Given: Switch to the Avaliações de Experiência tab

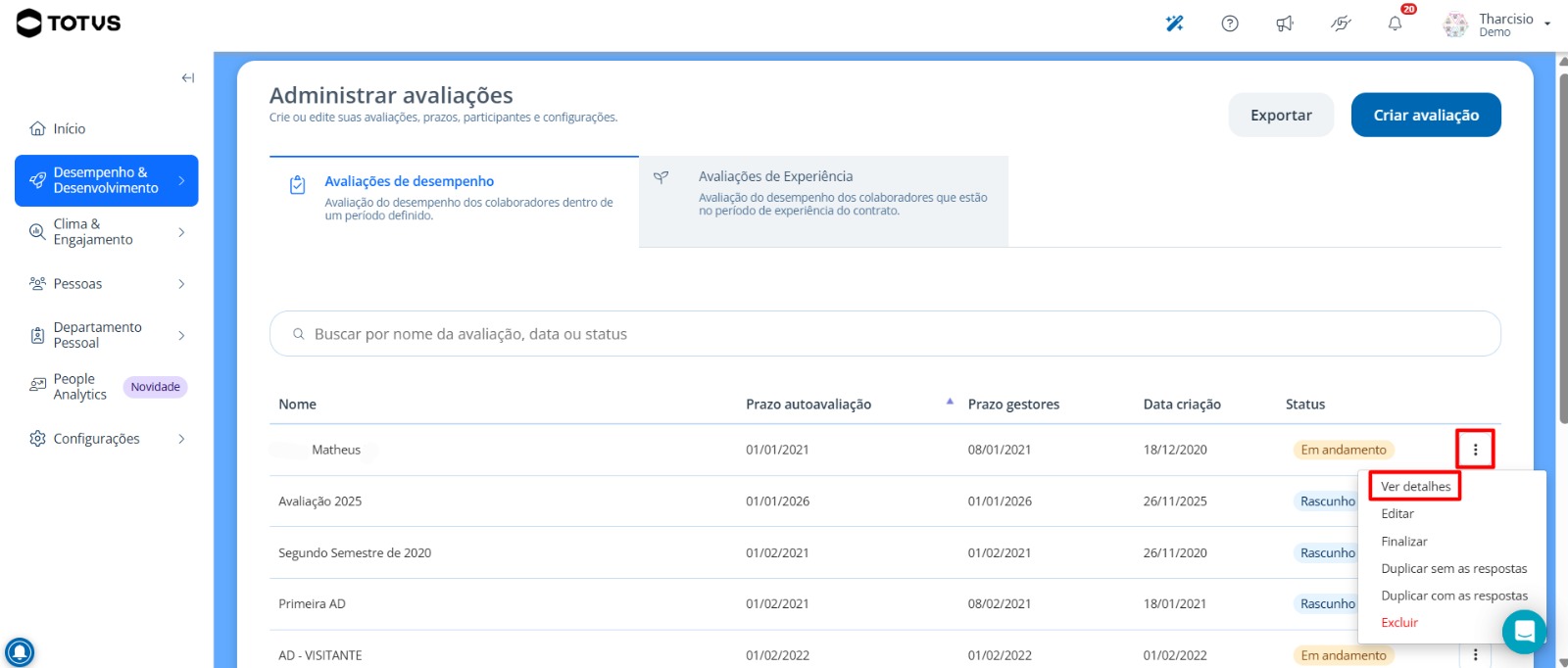Looking at the screenshot, I should pos(823,202).
